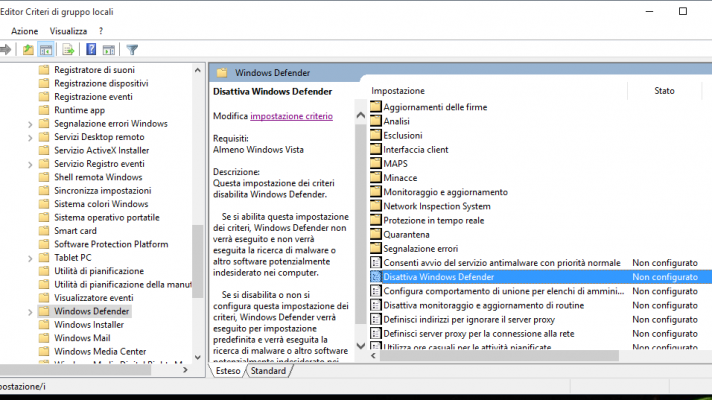
Task: Toggle the show/hide console tree icon
Action: click(46, 49)
